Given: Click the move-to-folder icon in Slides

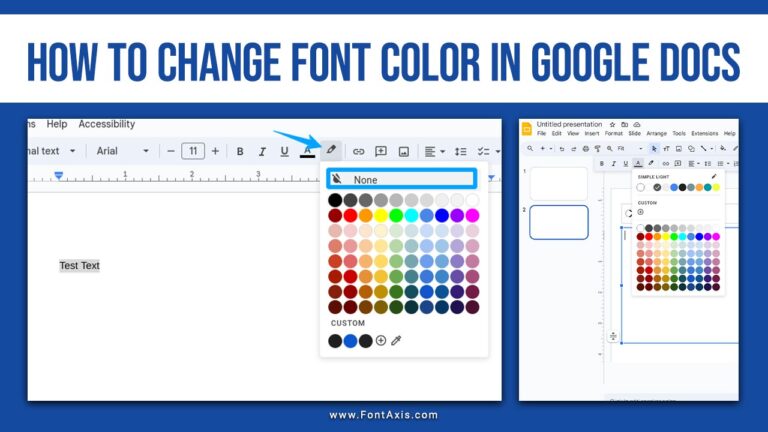Looking at the screenshot, I should pos(624,124).
